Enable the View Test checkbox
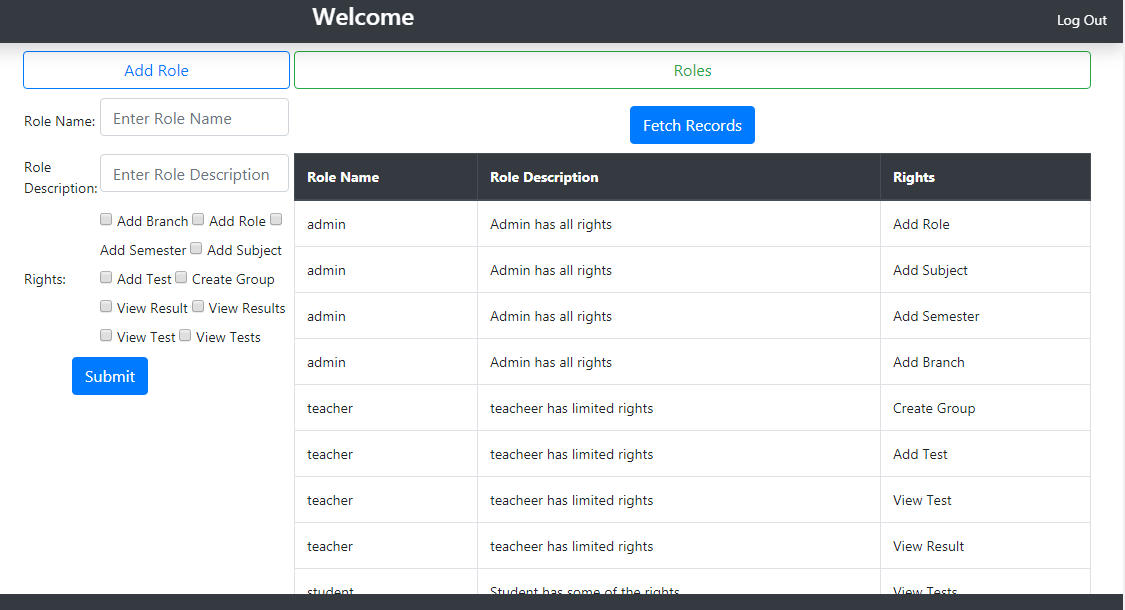 click(106, 335)
